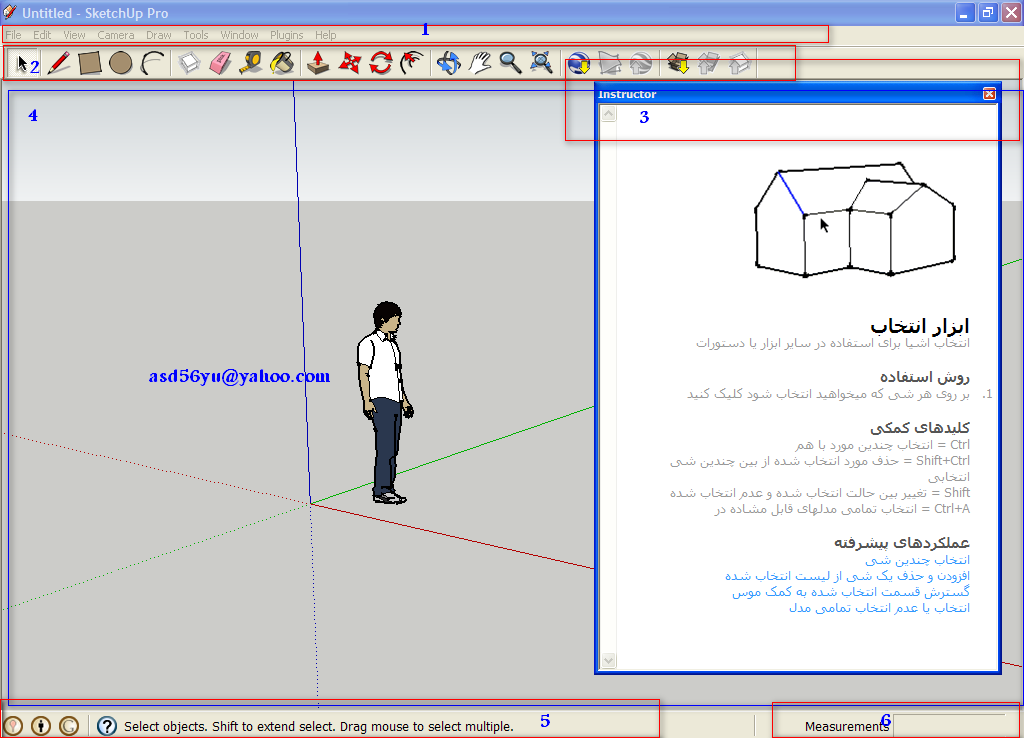Image resolution: width=1024 pixels, height=738 pixels.
Task: Click the ابزار انتخاب heading in Instructor
Action: [x=920, y=325]
